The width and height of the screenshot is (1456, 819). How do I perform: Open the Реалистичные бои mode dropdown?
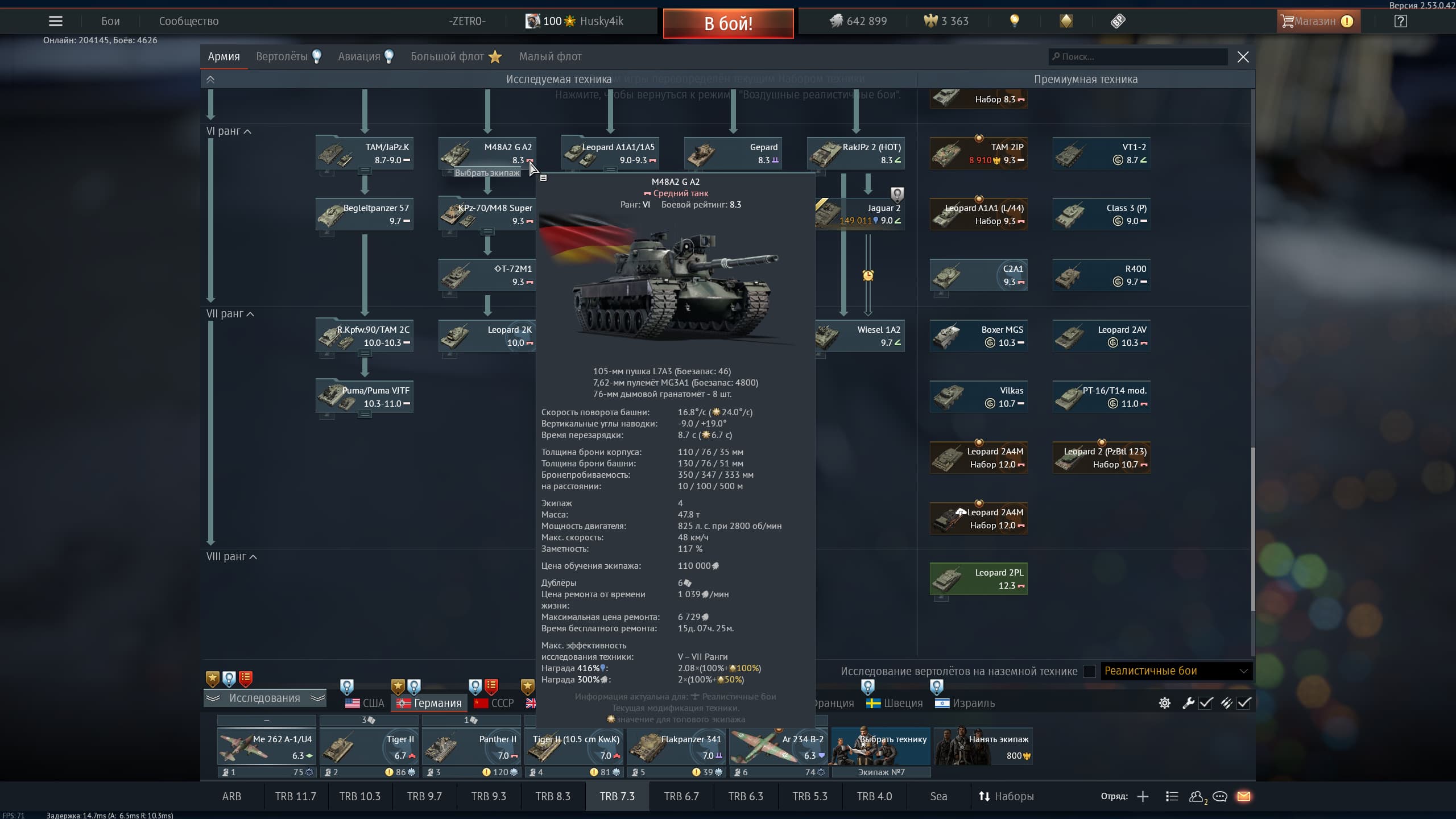tap(1176, 671)
